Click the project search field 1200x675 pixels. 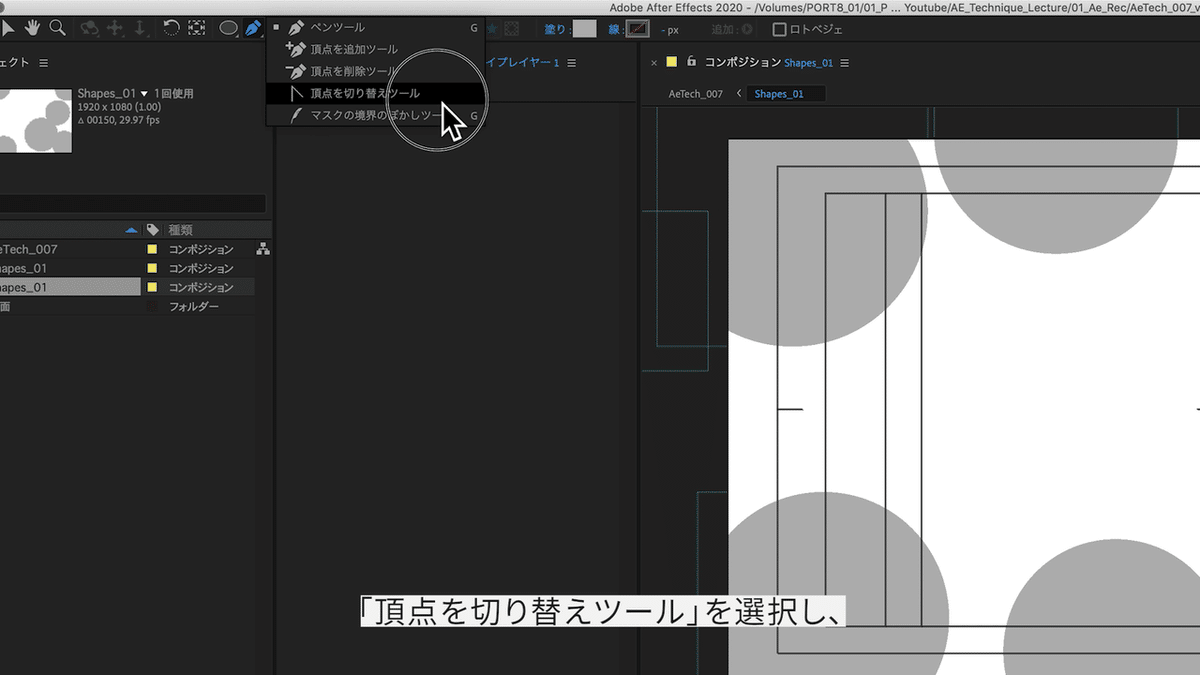tap(133, 204)
